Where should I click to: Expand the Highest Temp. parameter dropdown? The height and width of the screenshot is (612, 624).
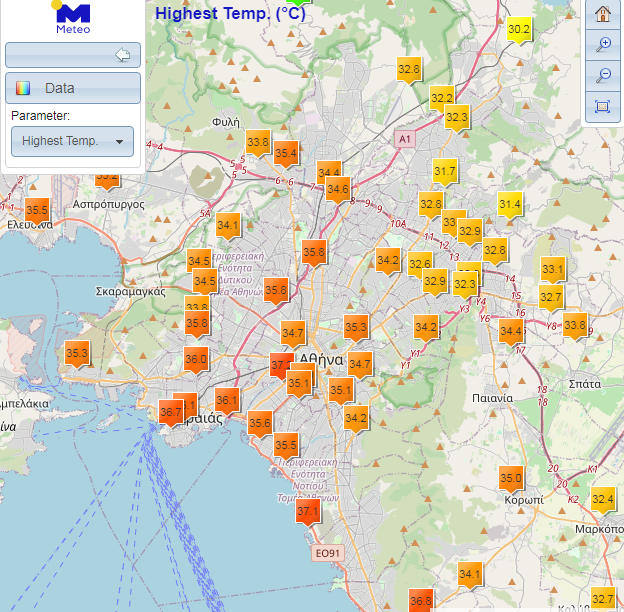tap(72, 141)
